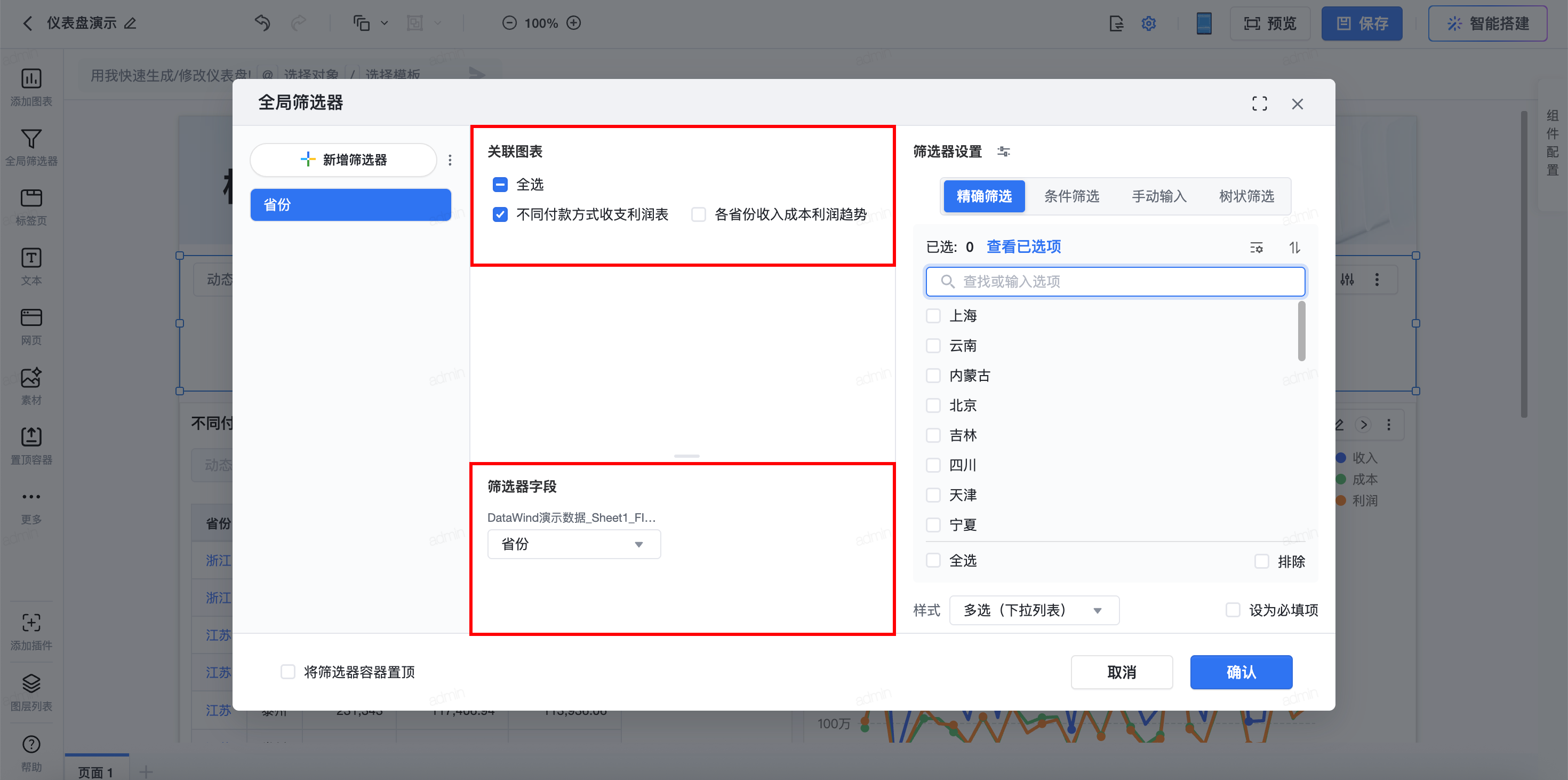The width and height of the screenshot is (1568, 780).
Task: Open 查看已选项 link
Action: tap(1023, 246)
